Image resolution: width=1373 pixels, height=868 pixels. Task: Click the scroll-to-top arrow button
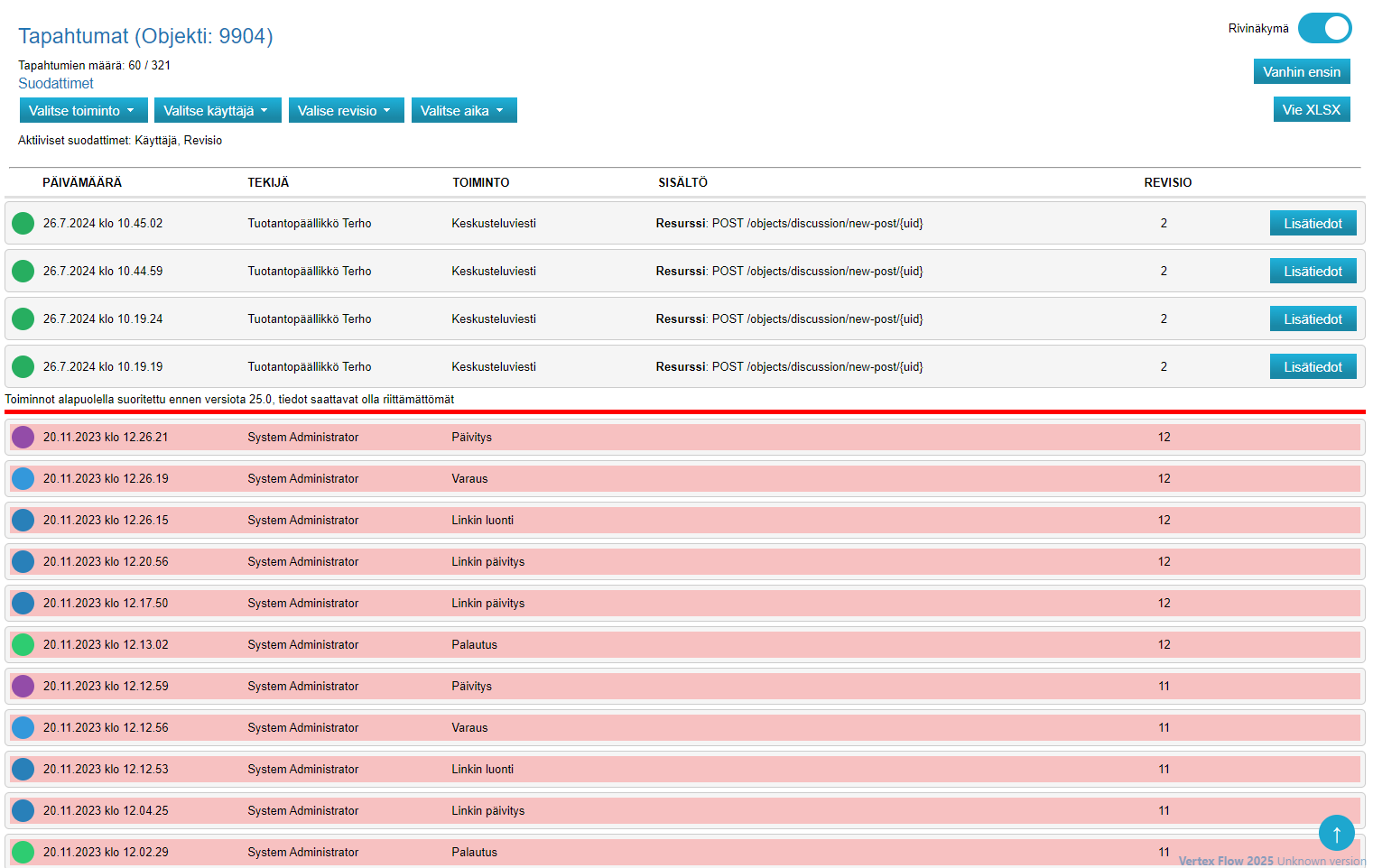[1336, 834]
